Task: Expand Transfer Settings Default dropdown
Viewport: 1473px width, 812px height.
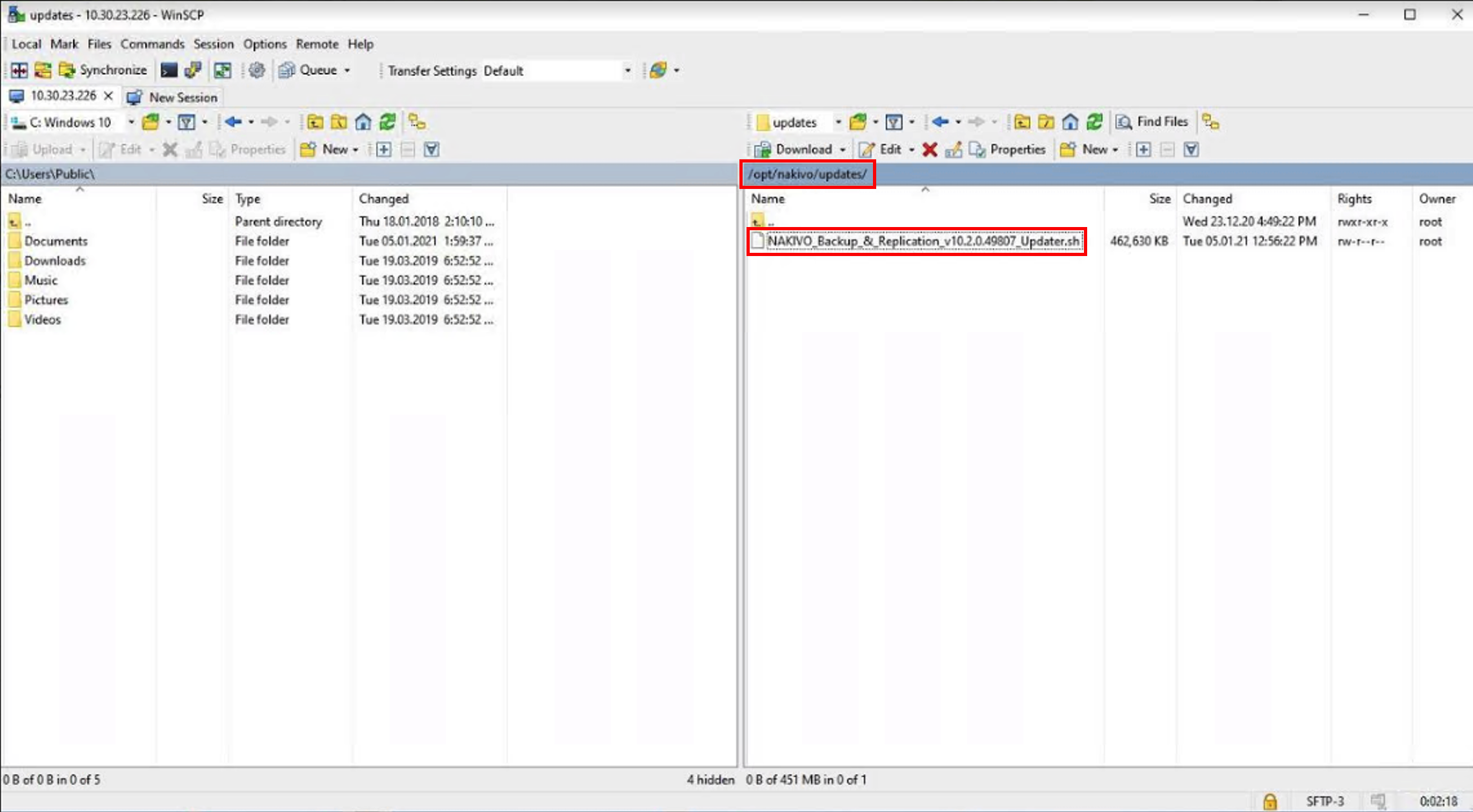Action: (626, 70)
